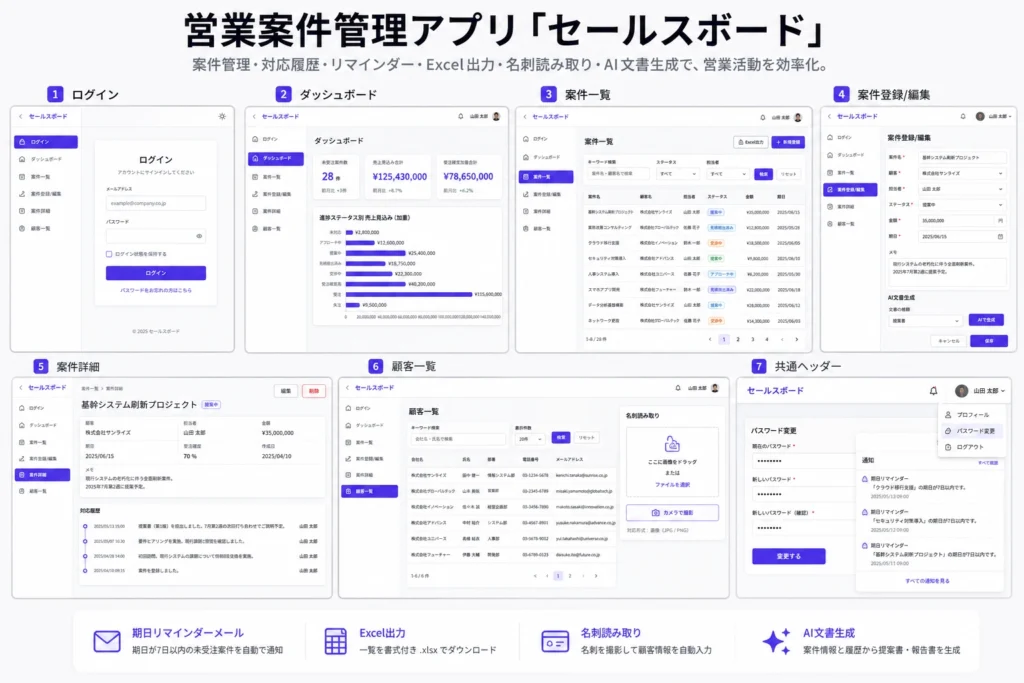Open 案件一覧 in the ダッシュボード panel sidebar
This screenshot has height=683, width=1024.
(276, 177)
